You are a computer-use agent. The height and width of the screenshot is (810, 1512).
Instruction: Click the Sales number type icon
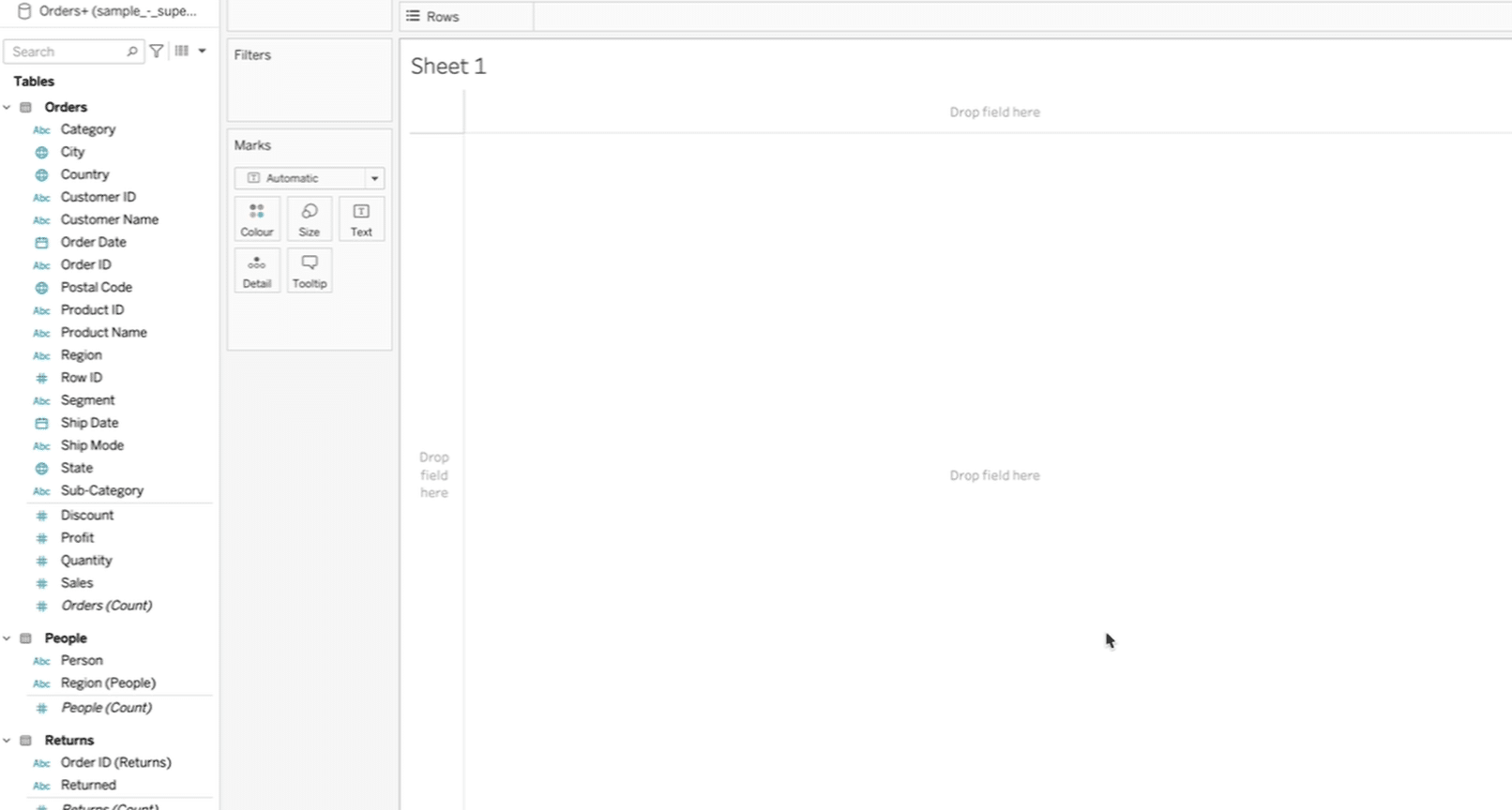point(41,583)
